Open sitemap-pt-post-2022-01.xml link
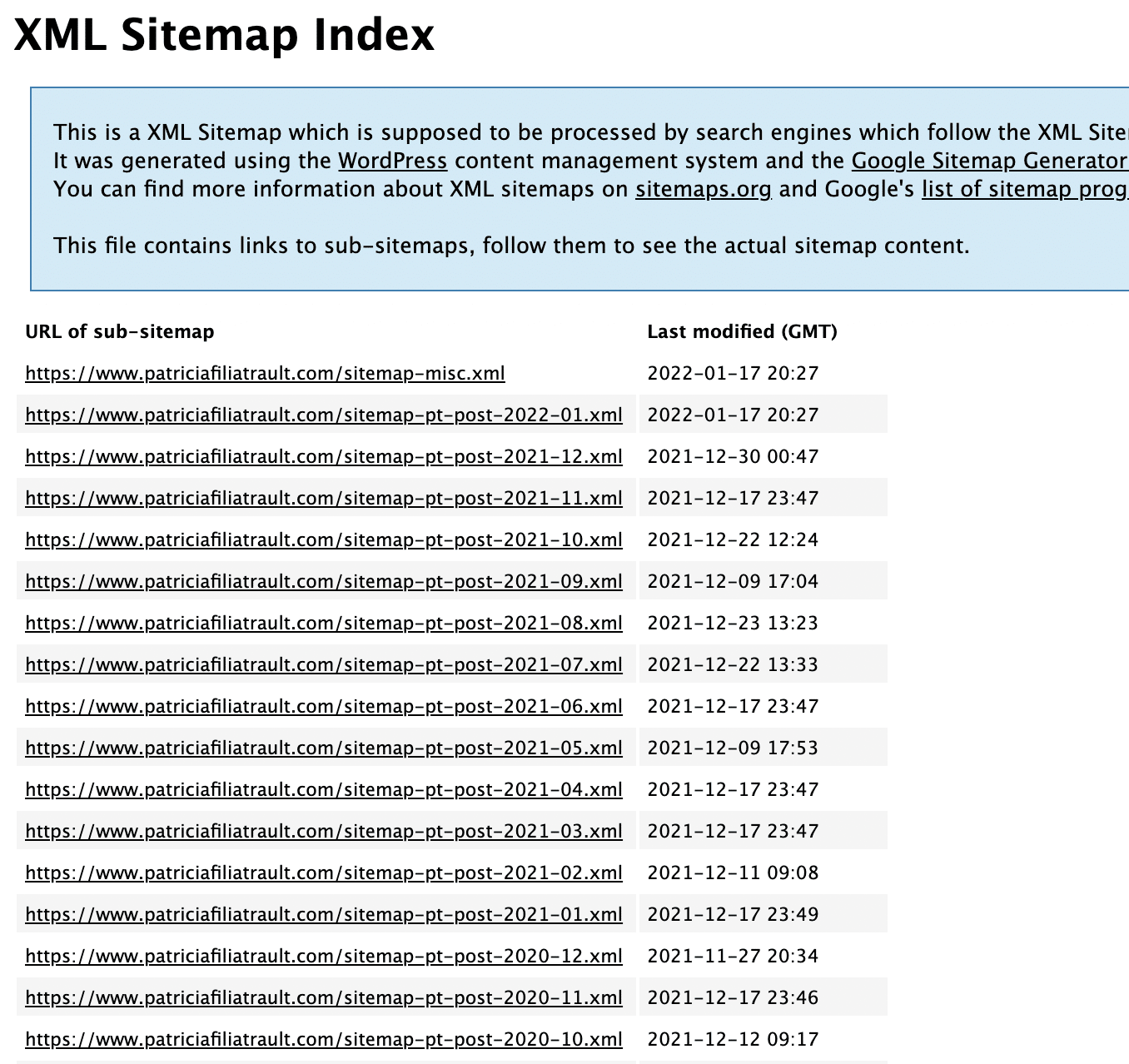The width and height of the screenshot is (1129, 1064). tap(324, 415)
